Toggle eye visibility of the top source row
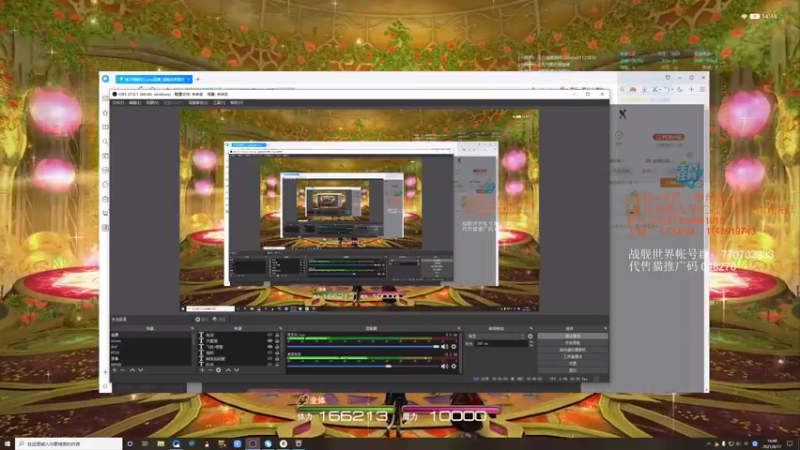 pyautogui.click(x=270, y=335)
